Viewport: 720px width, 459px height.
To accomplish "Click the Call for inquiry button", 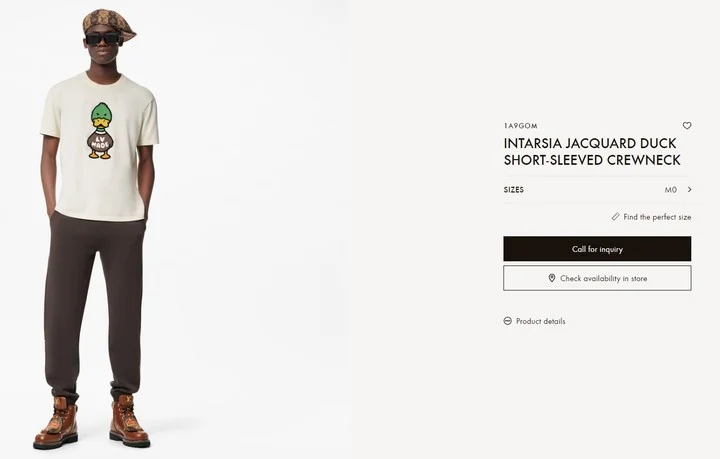I will [597, 249].
